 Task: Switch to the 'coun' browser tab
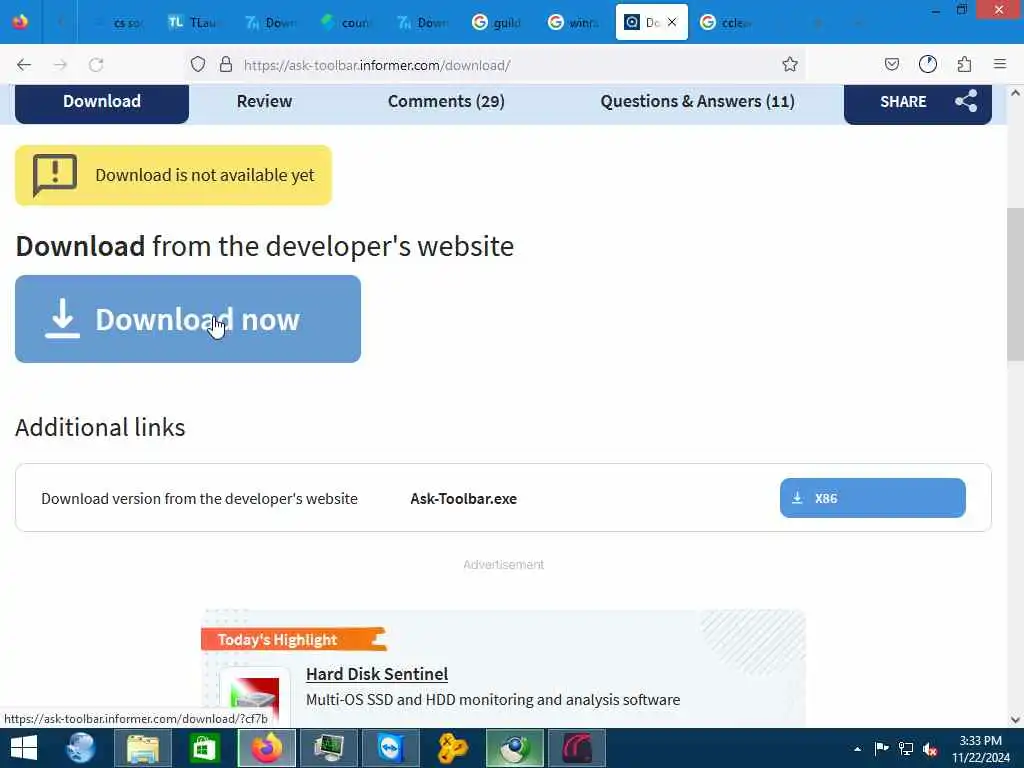(x=345, y=23)
